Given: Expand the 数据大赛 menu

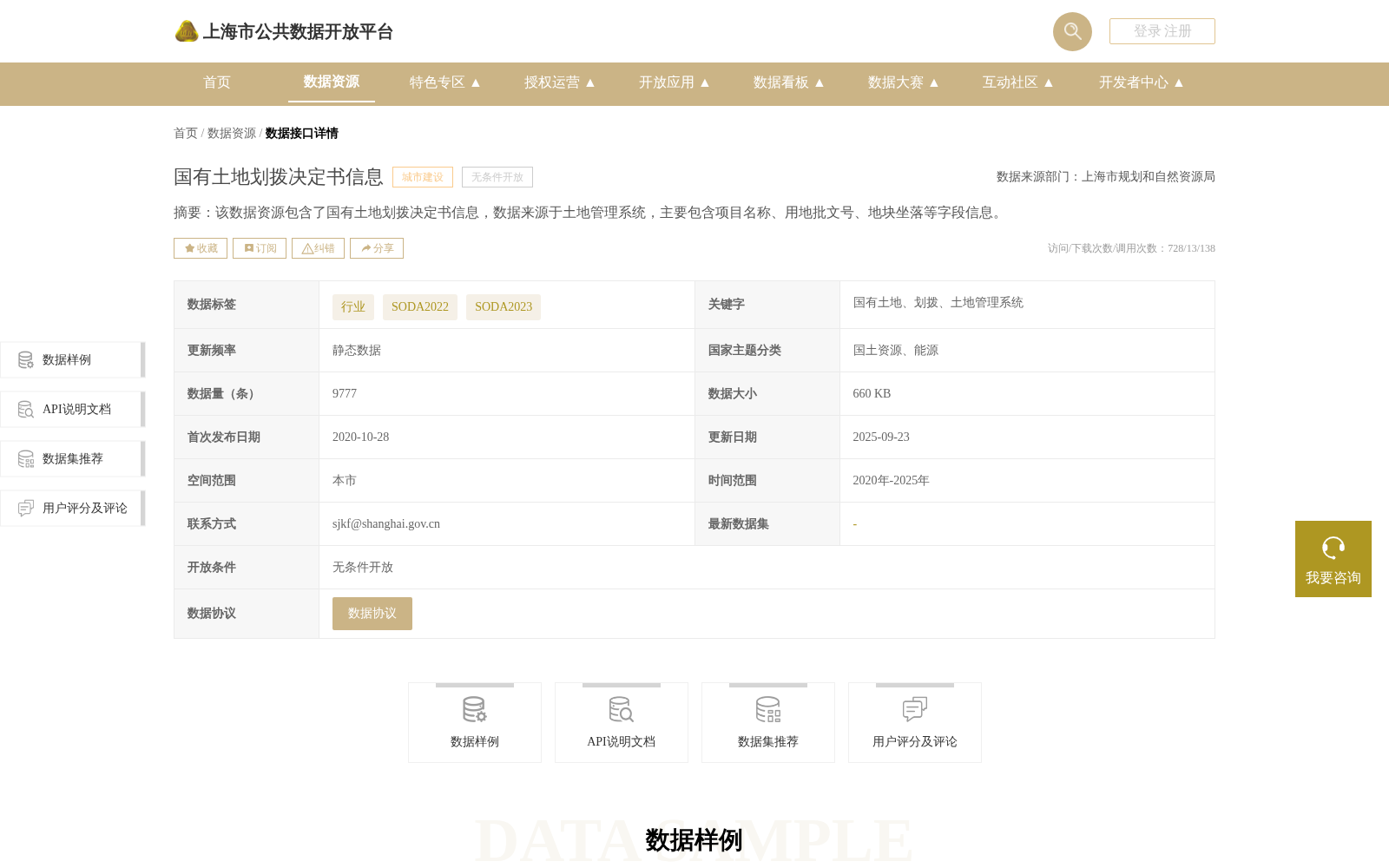Looking at the screenshot, I should 904,82.
